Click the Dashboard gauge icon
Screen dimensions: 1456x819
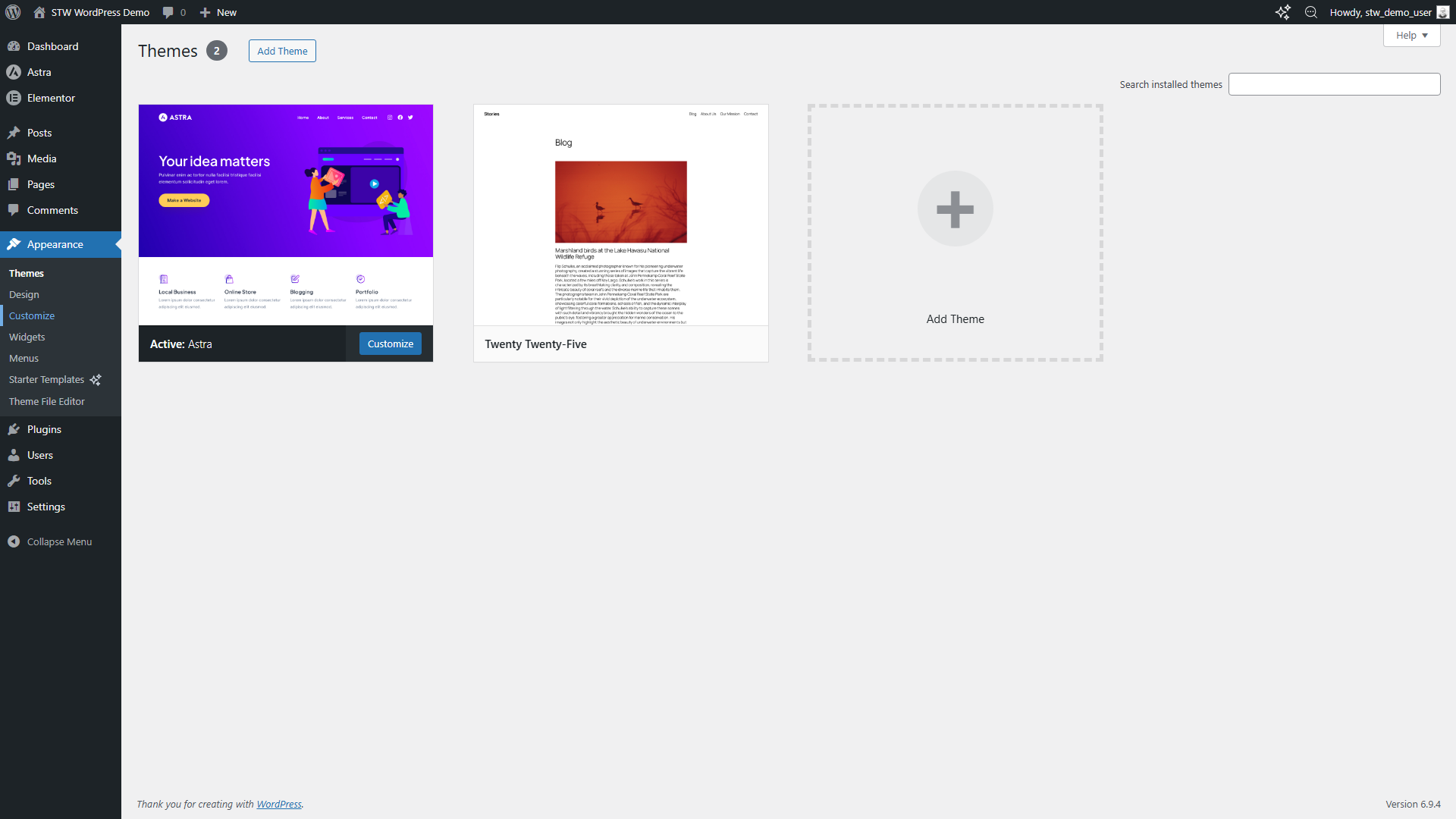tap(14, 46)
